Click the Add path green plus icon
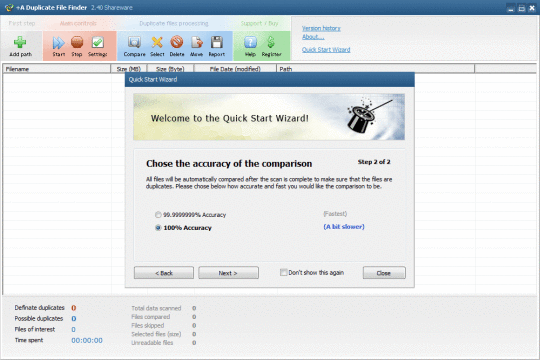Viewport: 540px width, 360px height. click(20, 42)
